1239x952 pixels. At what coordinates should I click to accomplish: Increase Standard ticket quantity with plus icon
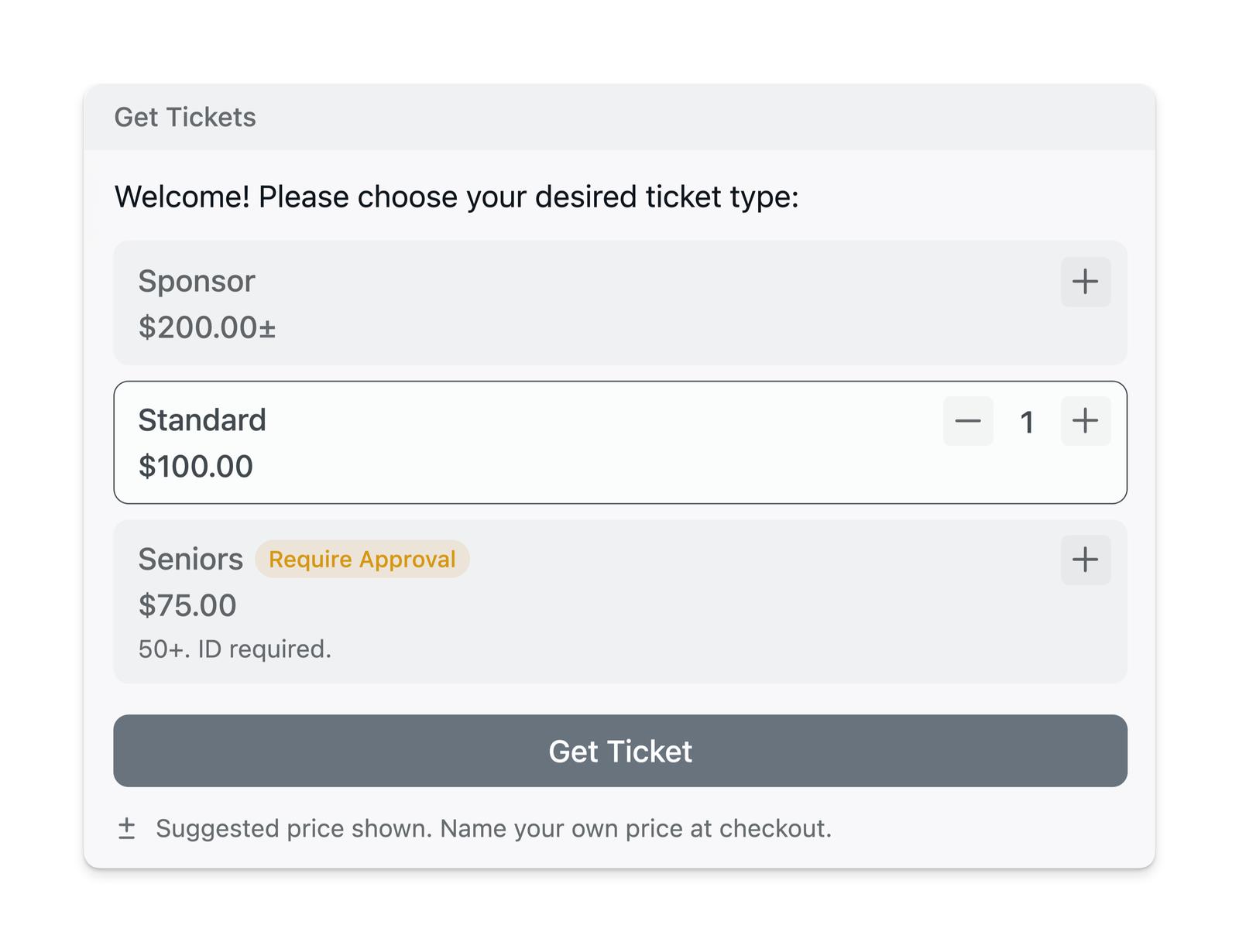pos(1085,421)
